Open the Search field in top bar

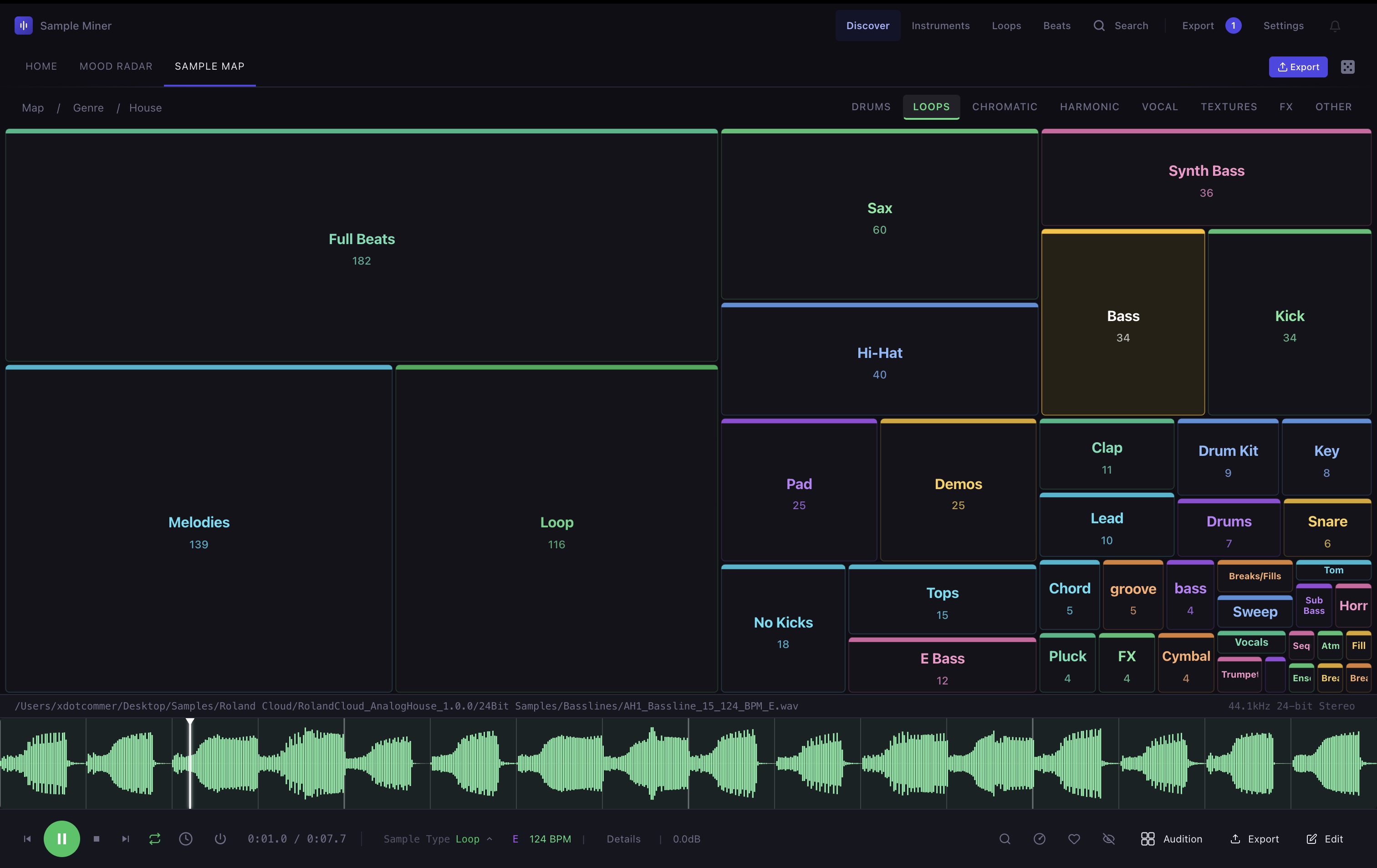pyautogui.click(x=1121, y=26)
